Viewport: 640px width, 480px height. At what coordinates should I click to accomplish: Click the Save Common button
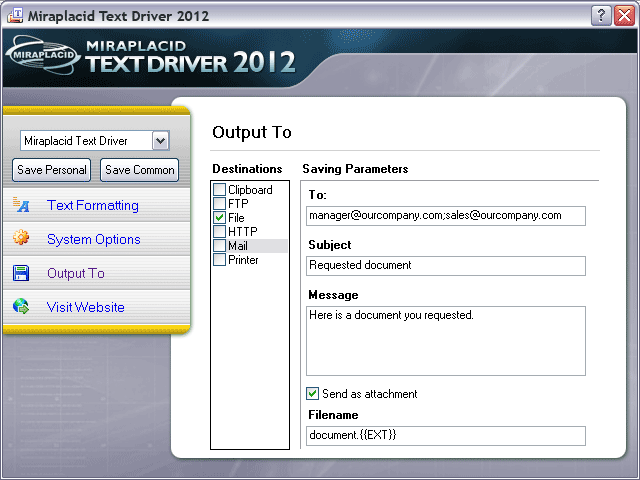coord(140,170)
